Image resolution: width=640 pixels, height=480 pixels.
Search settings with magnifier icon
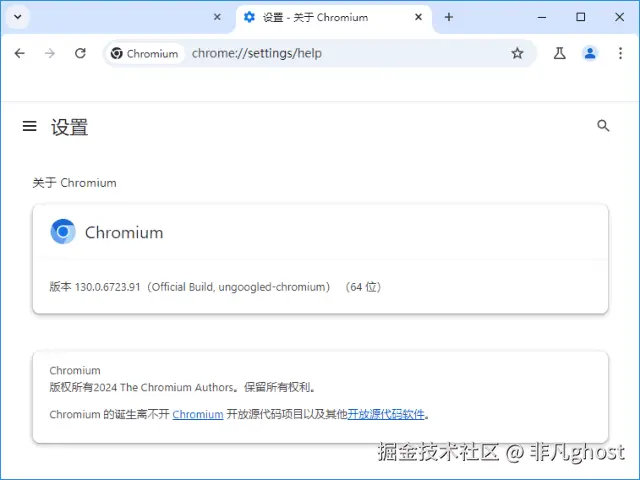point(603,126)
